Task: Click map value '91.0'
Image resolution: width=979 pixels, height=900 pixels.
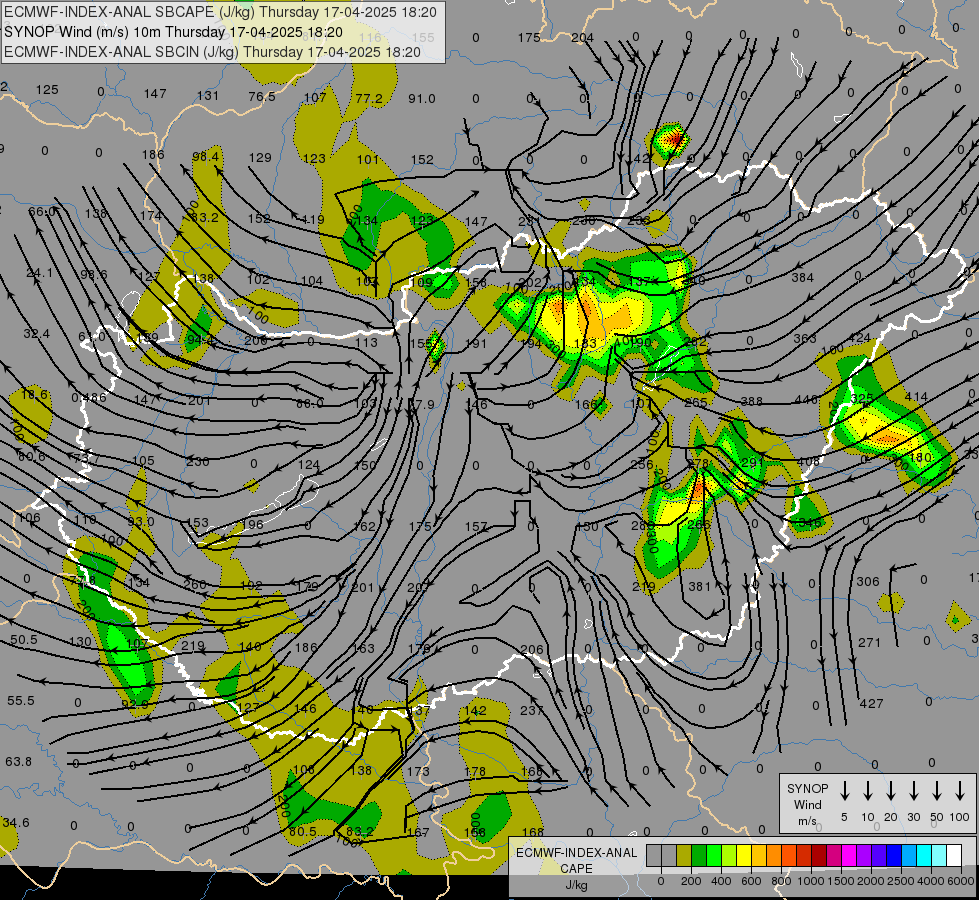Action: coord(421,99)
